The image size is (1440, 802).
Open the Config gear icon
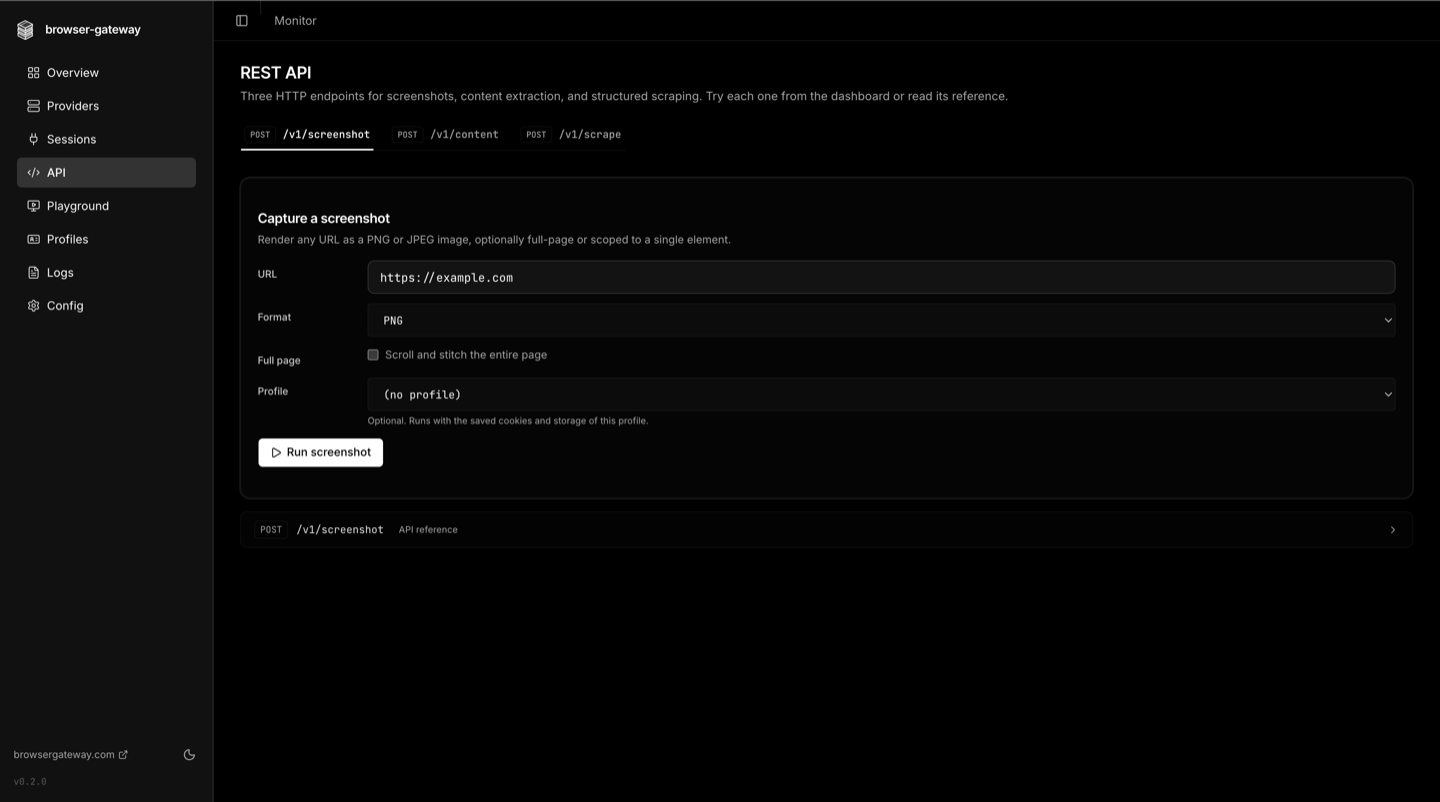33,306
